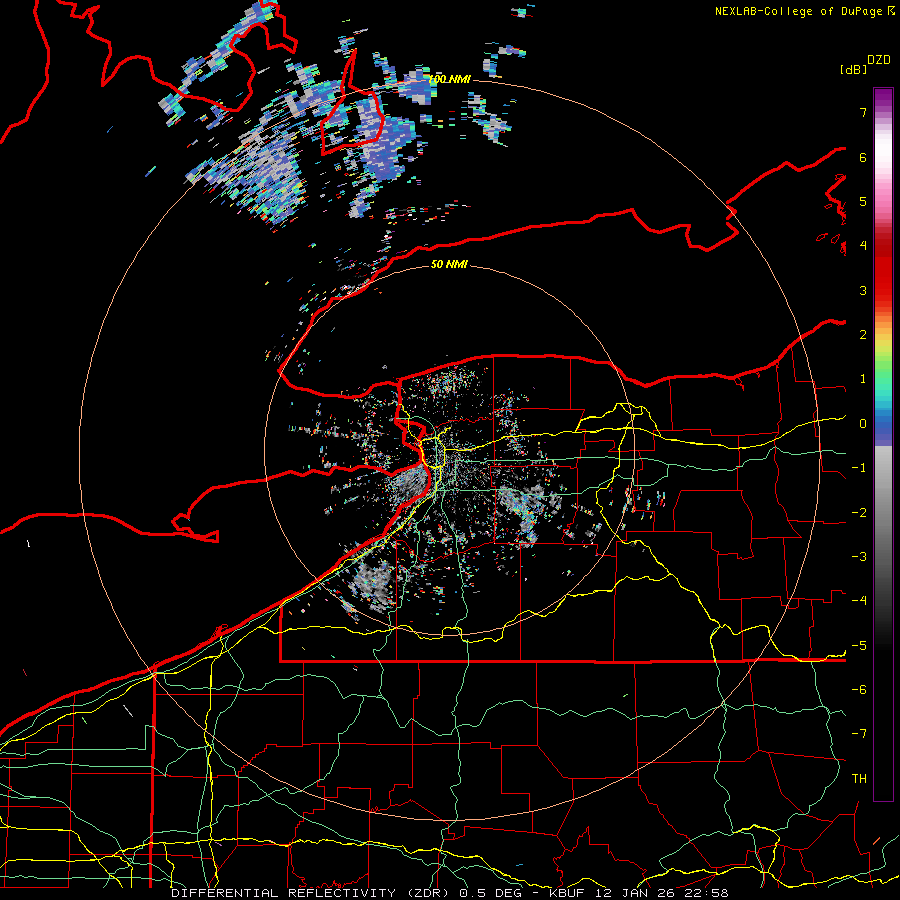
Task: Click the 50 NMI range ring label
Action: point(449,264)
